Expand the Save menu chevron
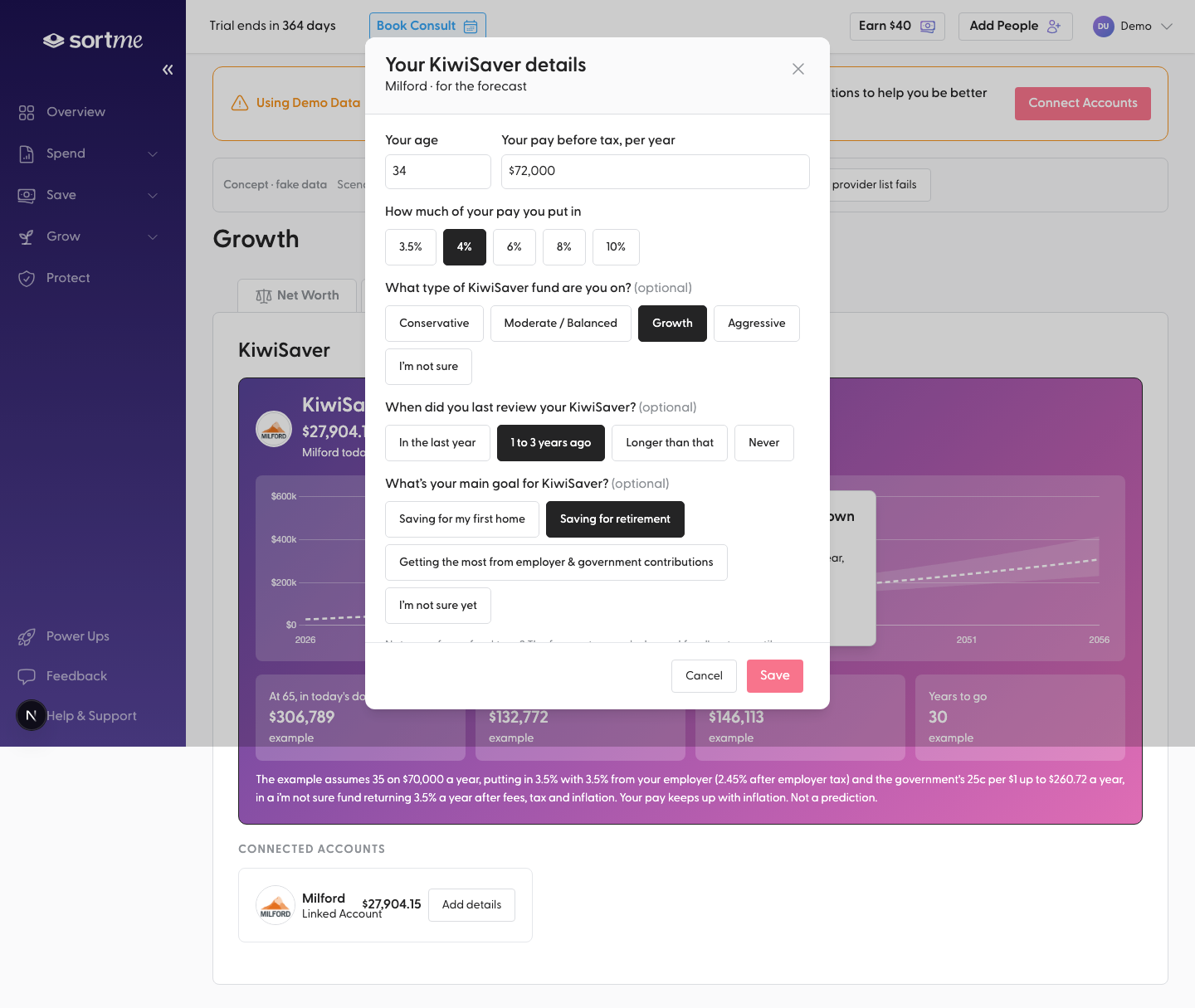 coord(153,196)
